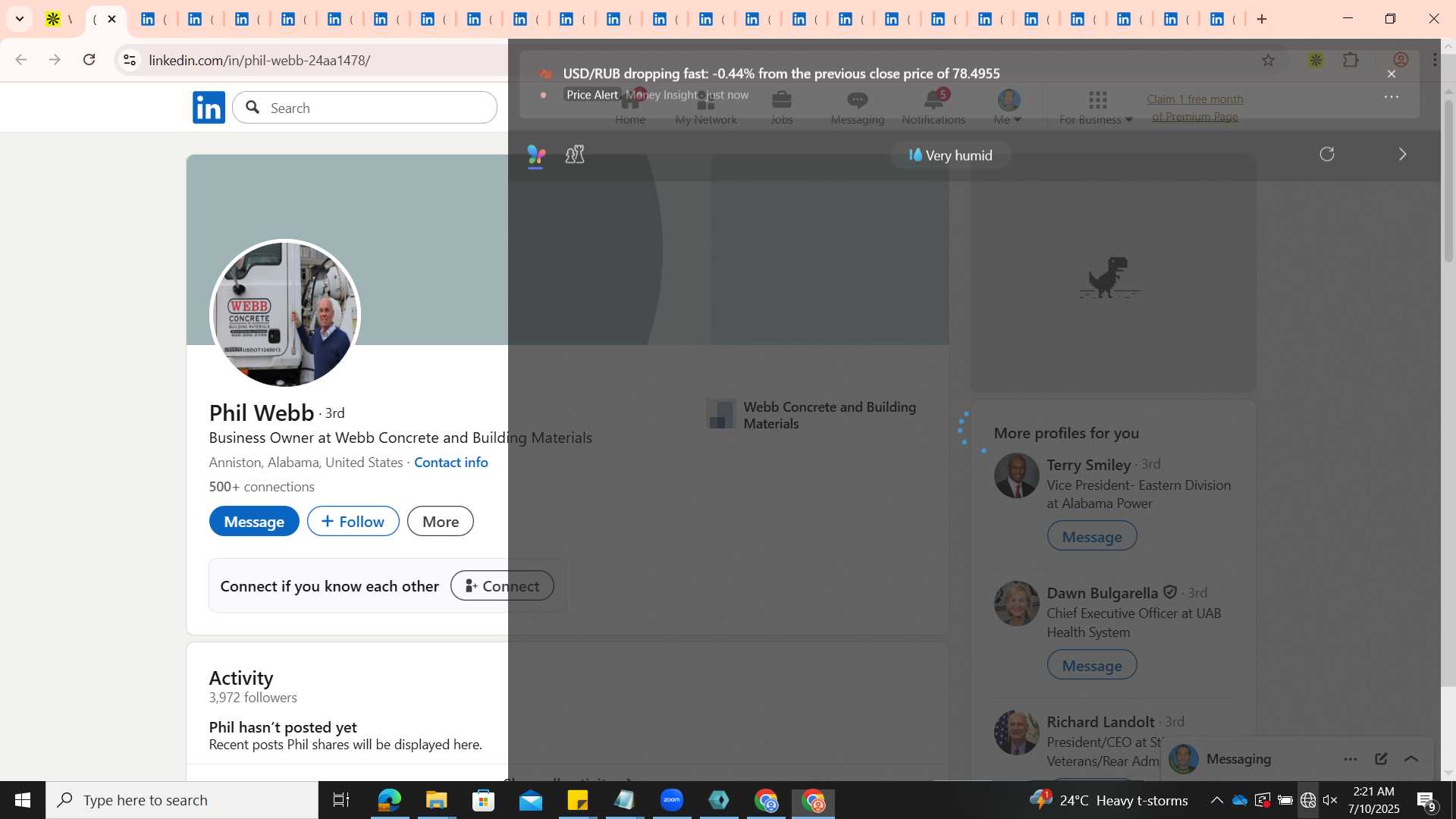Bookmark this page with star icon

click(x=1268, y=60)
